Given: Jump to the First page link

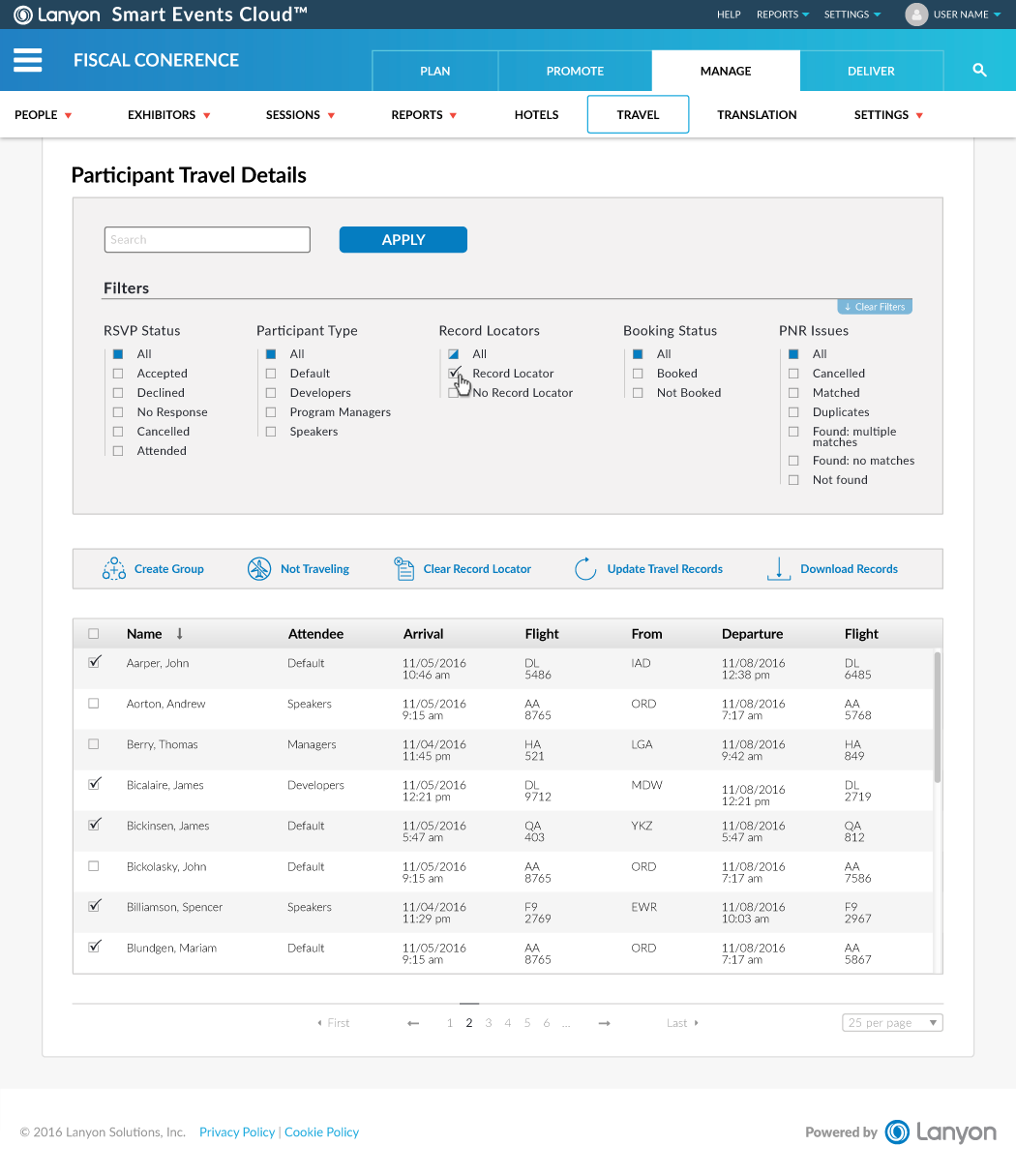Looking at the screenshot, I should tap(334, 1023).
